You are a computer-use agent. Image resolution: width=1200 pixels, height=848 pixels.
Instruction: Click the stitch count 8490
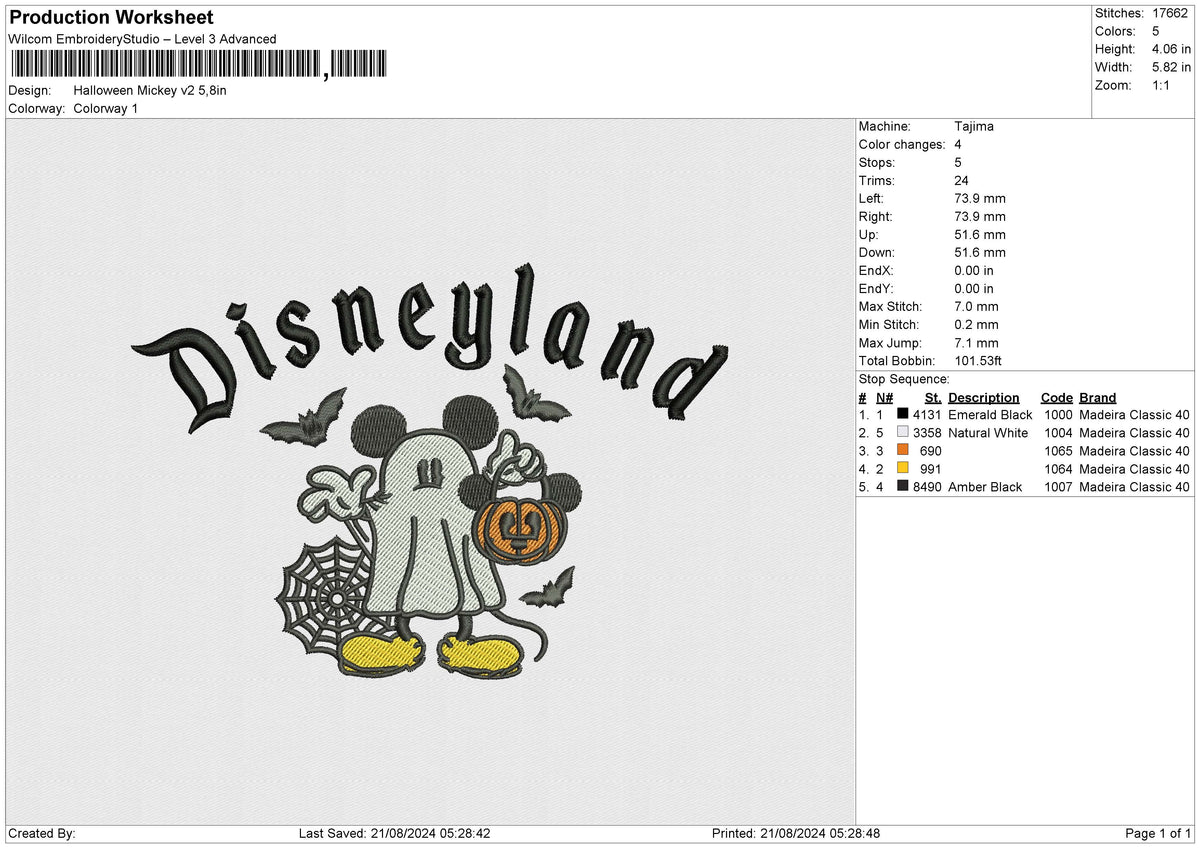pyautogui.click(x=927, y=487)
